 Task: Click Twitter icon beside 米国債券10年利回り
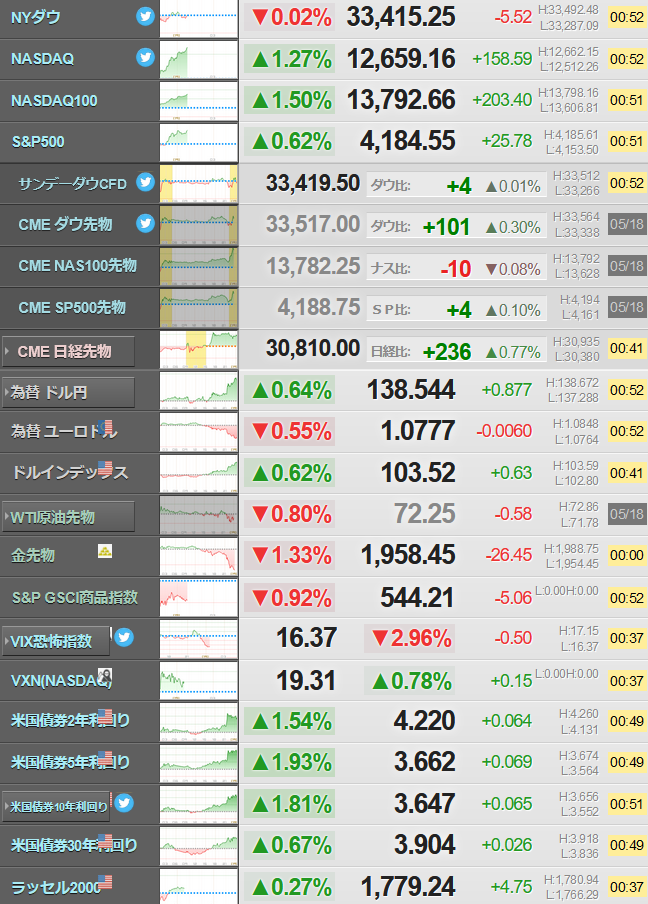click(124, 803)
